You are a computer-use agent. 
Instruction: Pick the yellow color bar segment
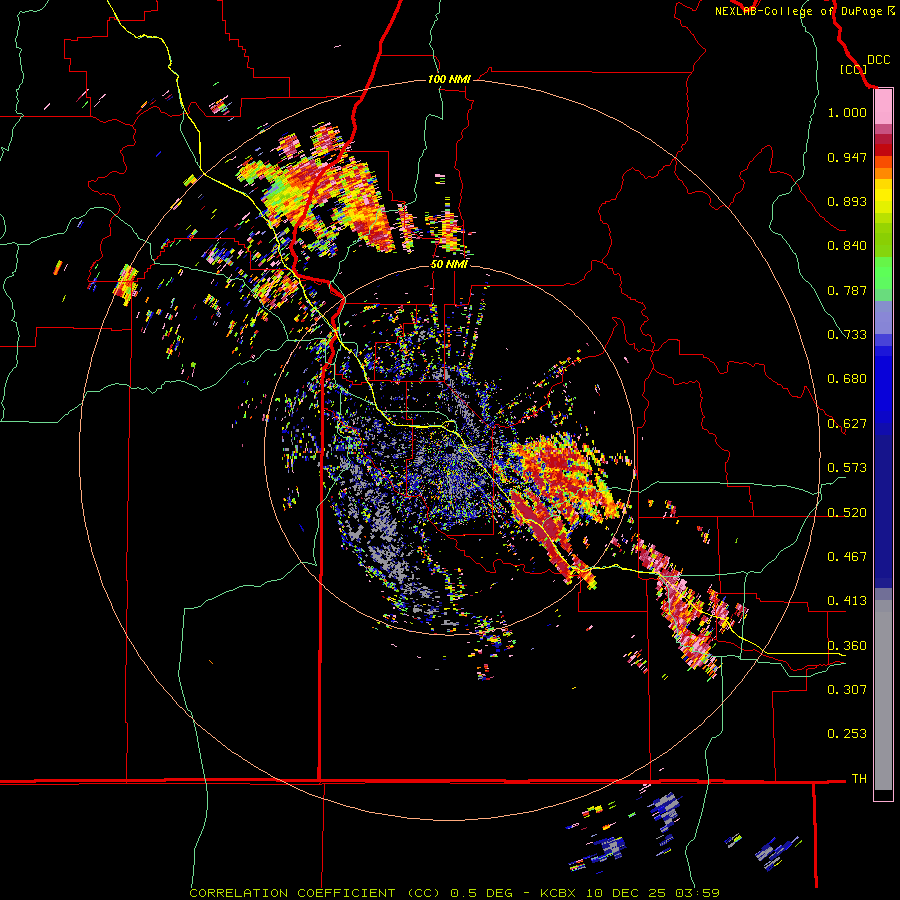click(883, 196)
